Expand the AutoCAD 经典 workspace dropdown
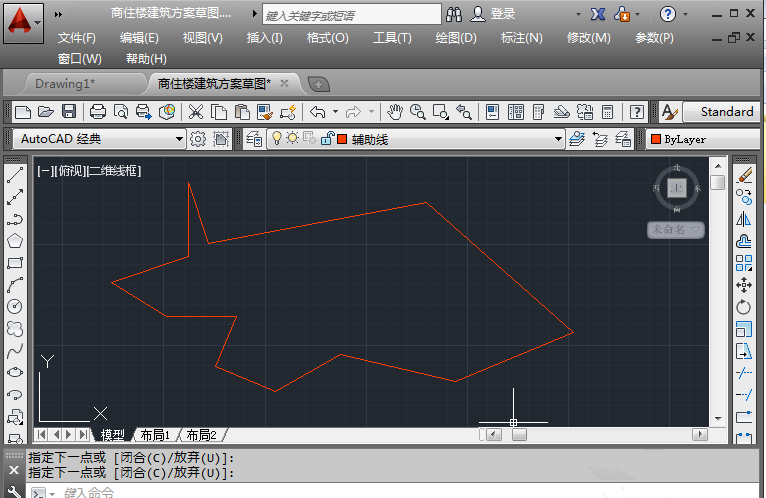This screenshot has height=498, width=766. tap(179, 139)
